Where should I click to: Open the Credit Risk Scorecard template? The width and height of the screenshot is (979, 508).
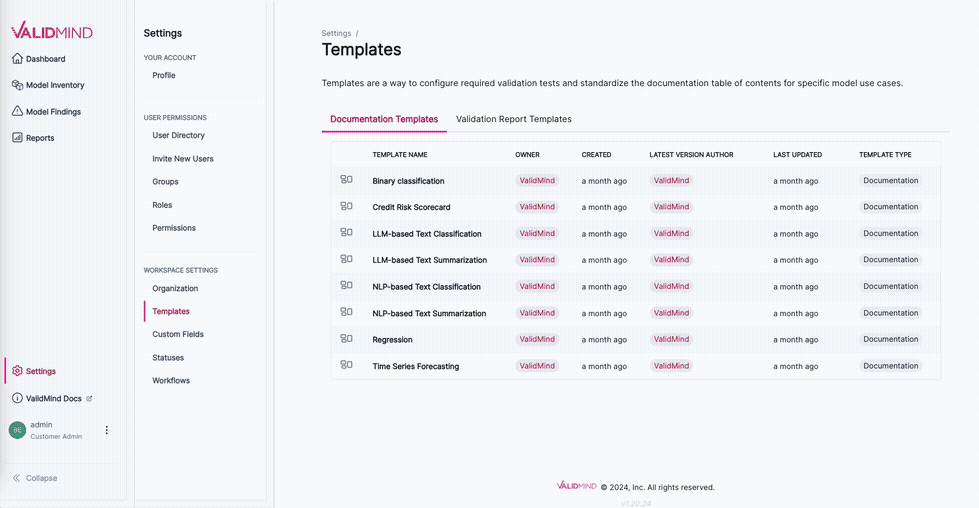[x=411, y=207]
